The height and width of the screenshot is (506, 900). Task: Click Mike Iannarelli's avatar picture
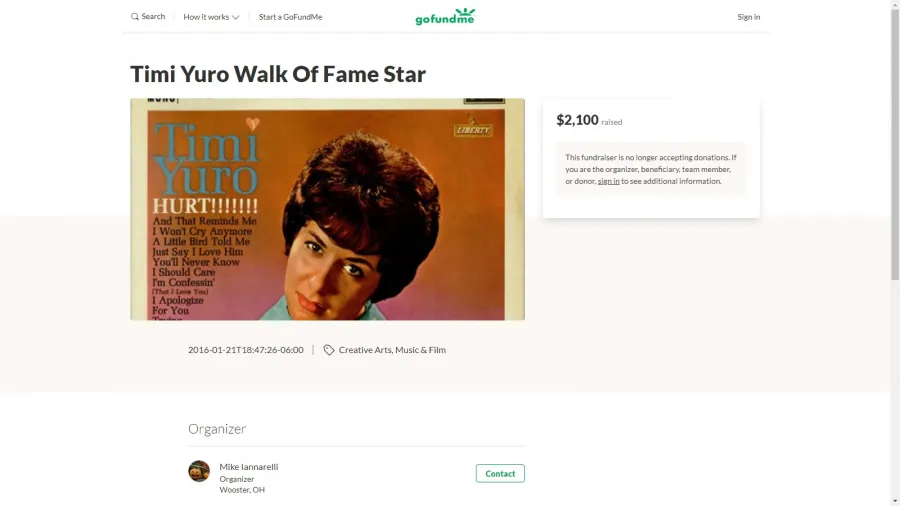coord(199,471)
